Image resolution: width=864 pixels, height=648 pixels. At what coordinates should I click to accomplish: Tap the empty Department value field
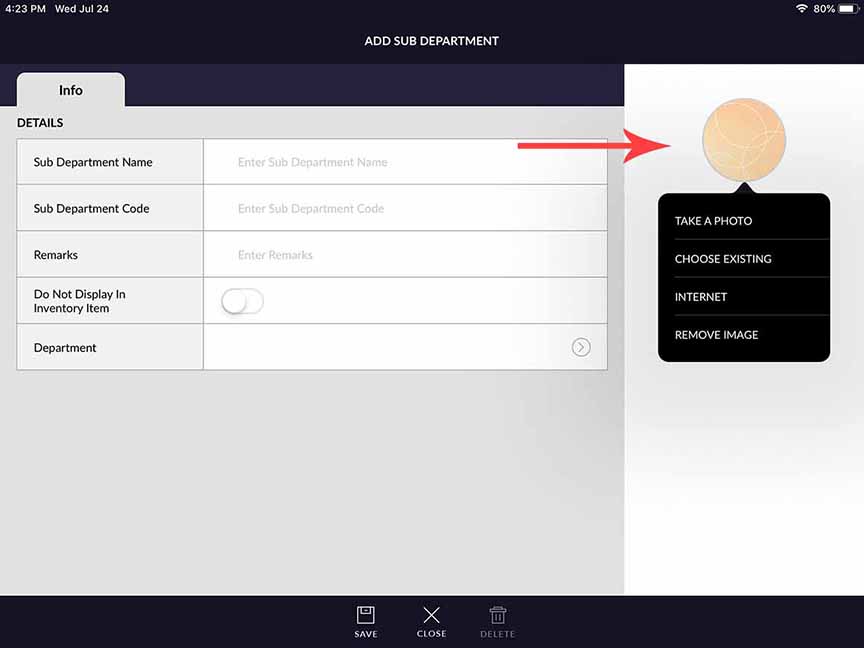click(x=385, y=347)
